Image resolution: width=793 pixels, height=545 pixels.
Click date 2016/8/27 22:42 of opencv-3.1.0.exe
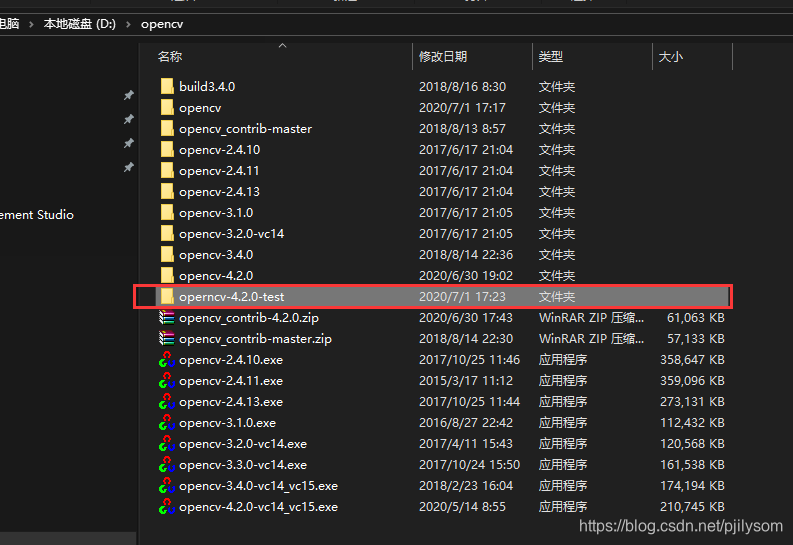click(466, 423)
